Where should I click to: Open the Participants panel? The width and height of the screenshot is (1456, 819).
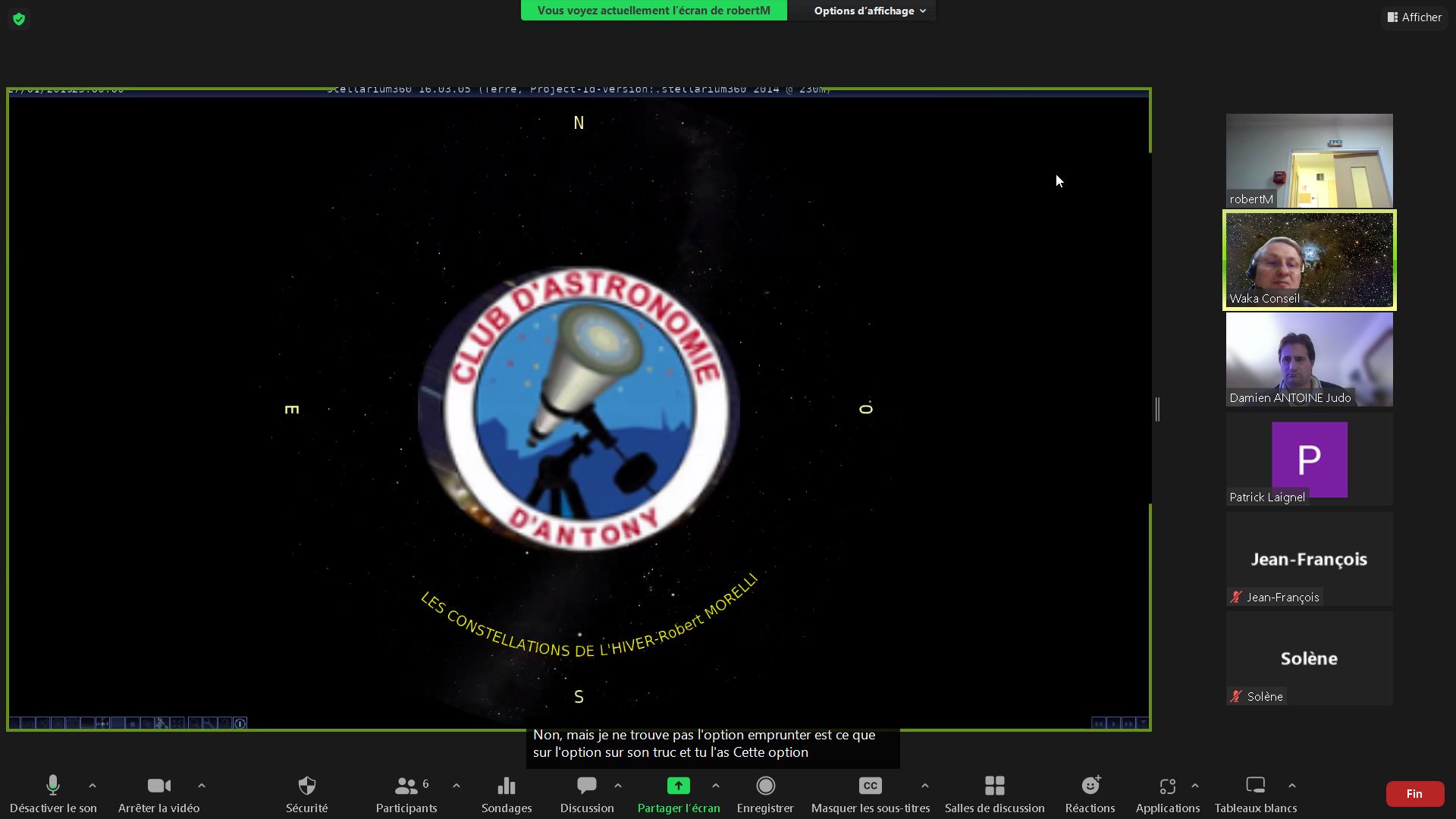(406, 793)
